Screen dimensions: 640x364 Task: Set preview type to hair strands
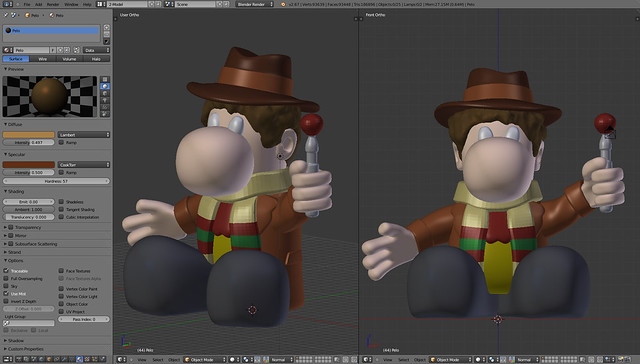click(x=105, y=107)
